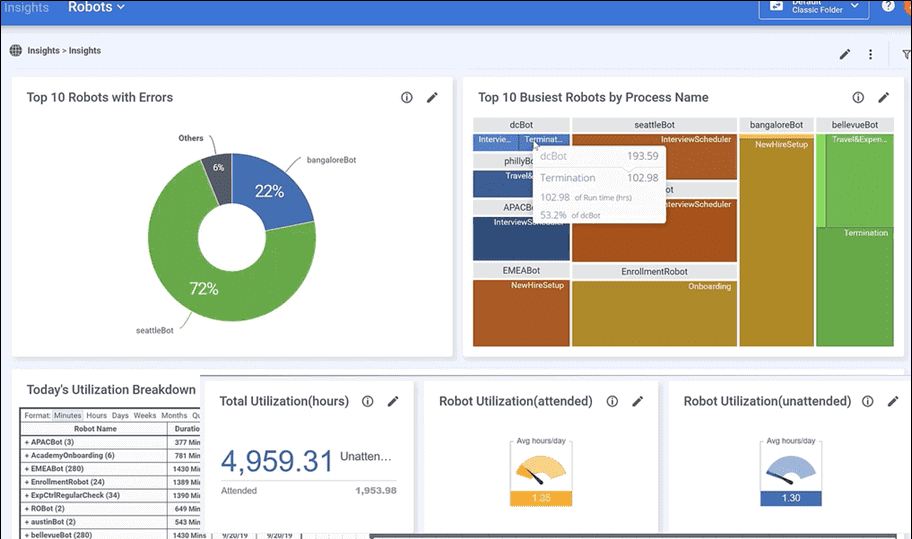Click the dashboard edit pencil near the breadcrumb
912x539 pixels.
[x=845, y=54]
